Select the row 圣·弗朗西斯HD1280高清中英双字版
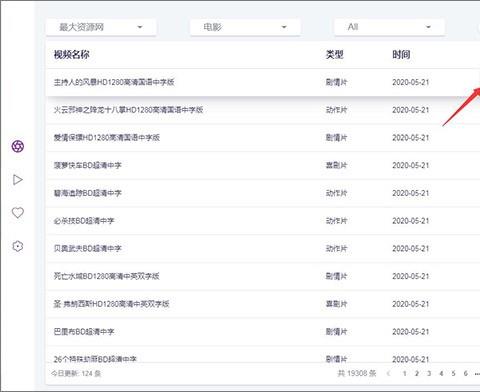This screenshot has height=392, width=480. 263,304
